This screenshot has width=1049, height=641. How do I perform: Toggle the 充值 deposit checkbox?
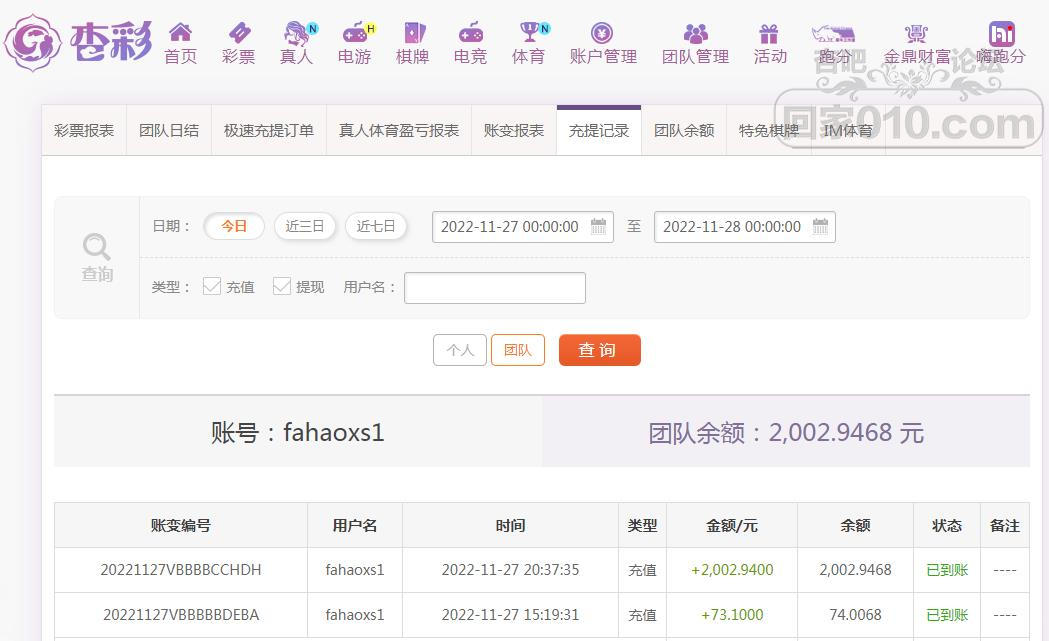coord(211,286)
